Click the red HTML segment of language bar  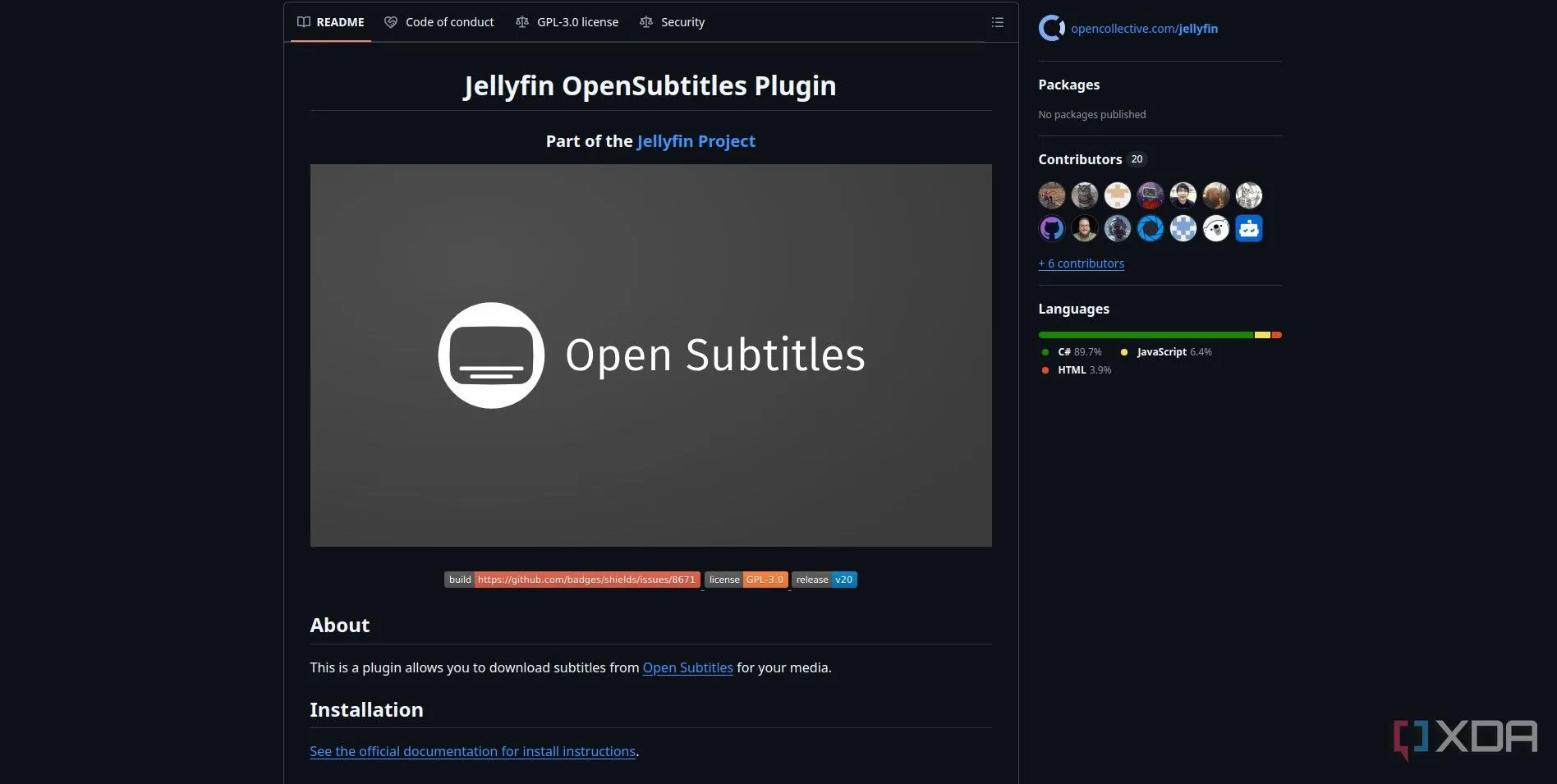(1276, 335)
